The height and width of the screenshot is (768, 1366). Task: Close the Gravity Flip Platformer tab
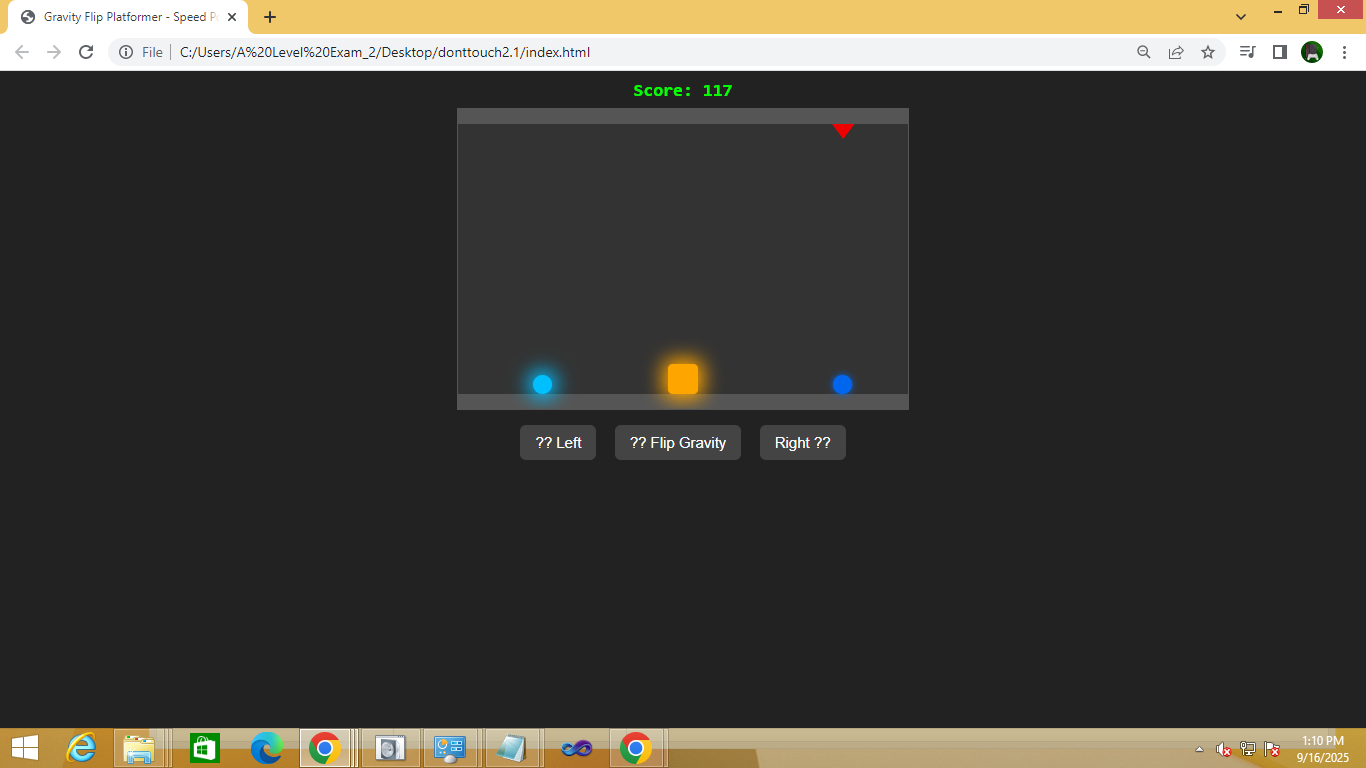(232, 17)
